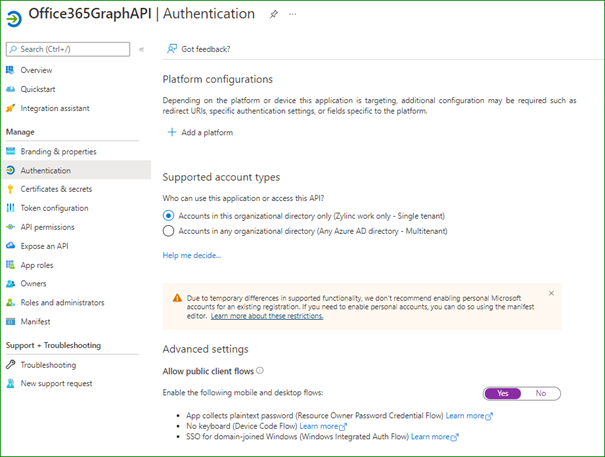Select multitenant accounts radio option
This screenshot has height=457, width=605.
(168, 231)
